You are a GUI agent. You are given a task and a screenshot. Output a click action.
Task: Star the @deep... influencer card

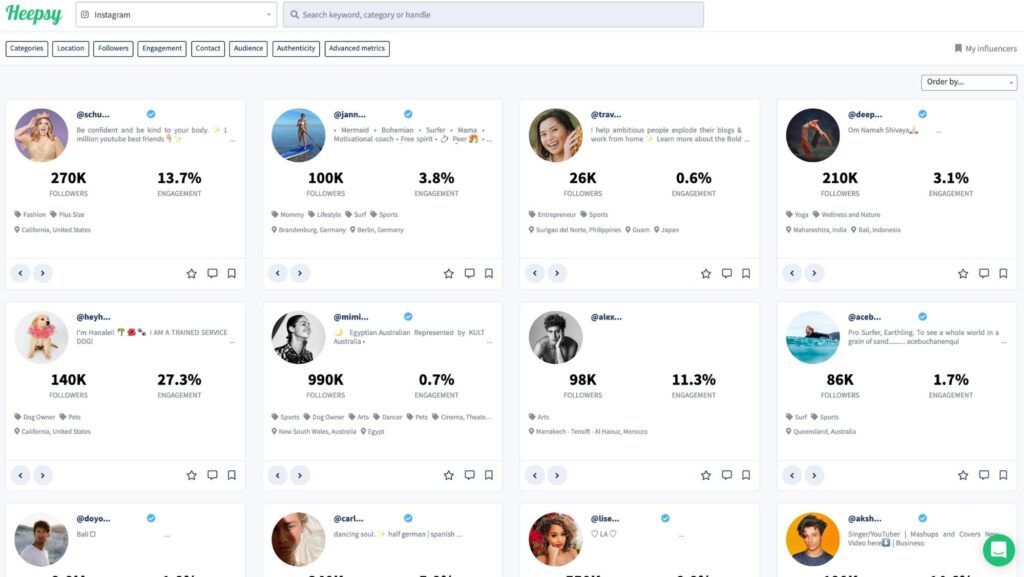click(x=963, y=273)
